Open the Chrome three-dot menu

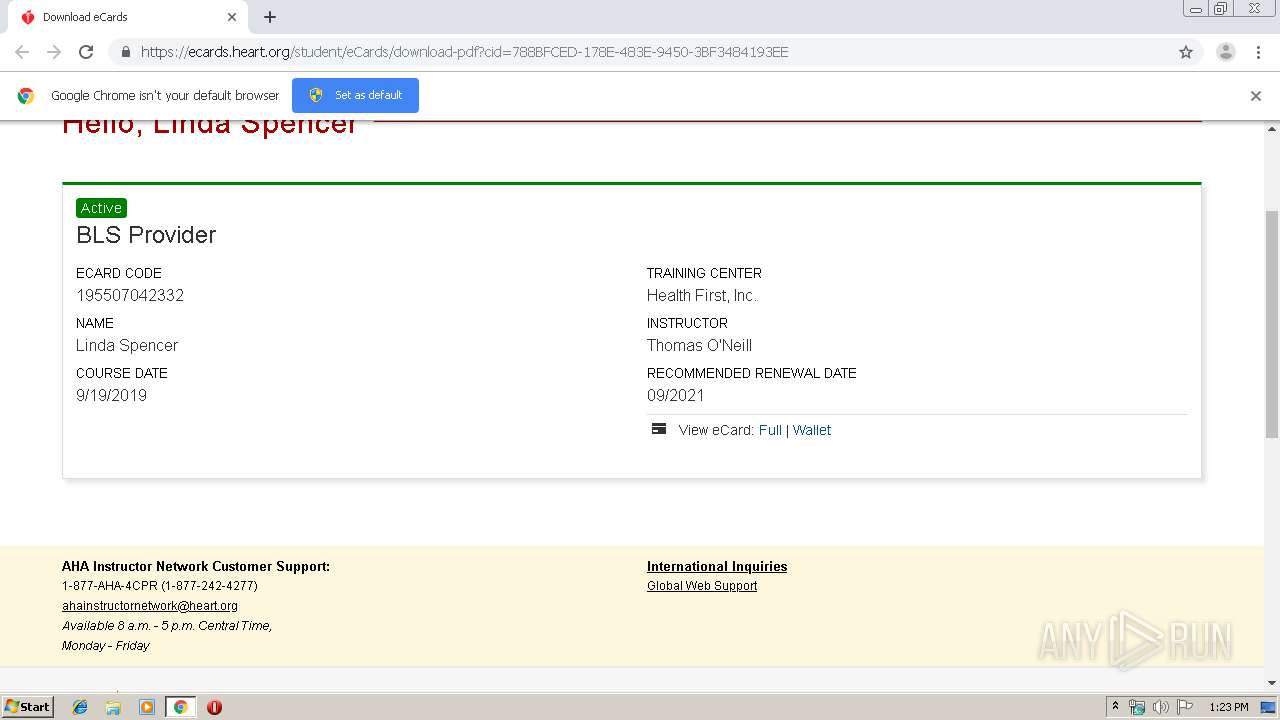click(x=1258, y=52)
